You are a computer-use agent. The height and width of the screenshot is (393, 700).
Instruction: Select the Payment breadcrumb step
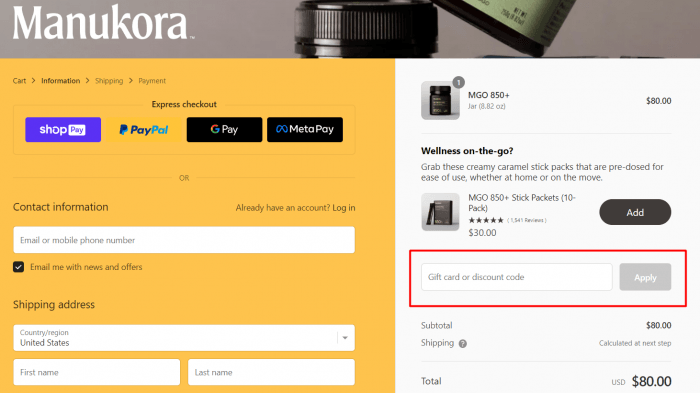click(152, 81)
